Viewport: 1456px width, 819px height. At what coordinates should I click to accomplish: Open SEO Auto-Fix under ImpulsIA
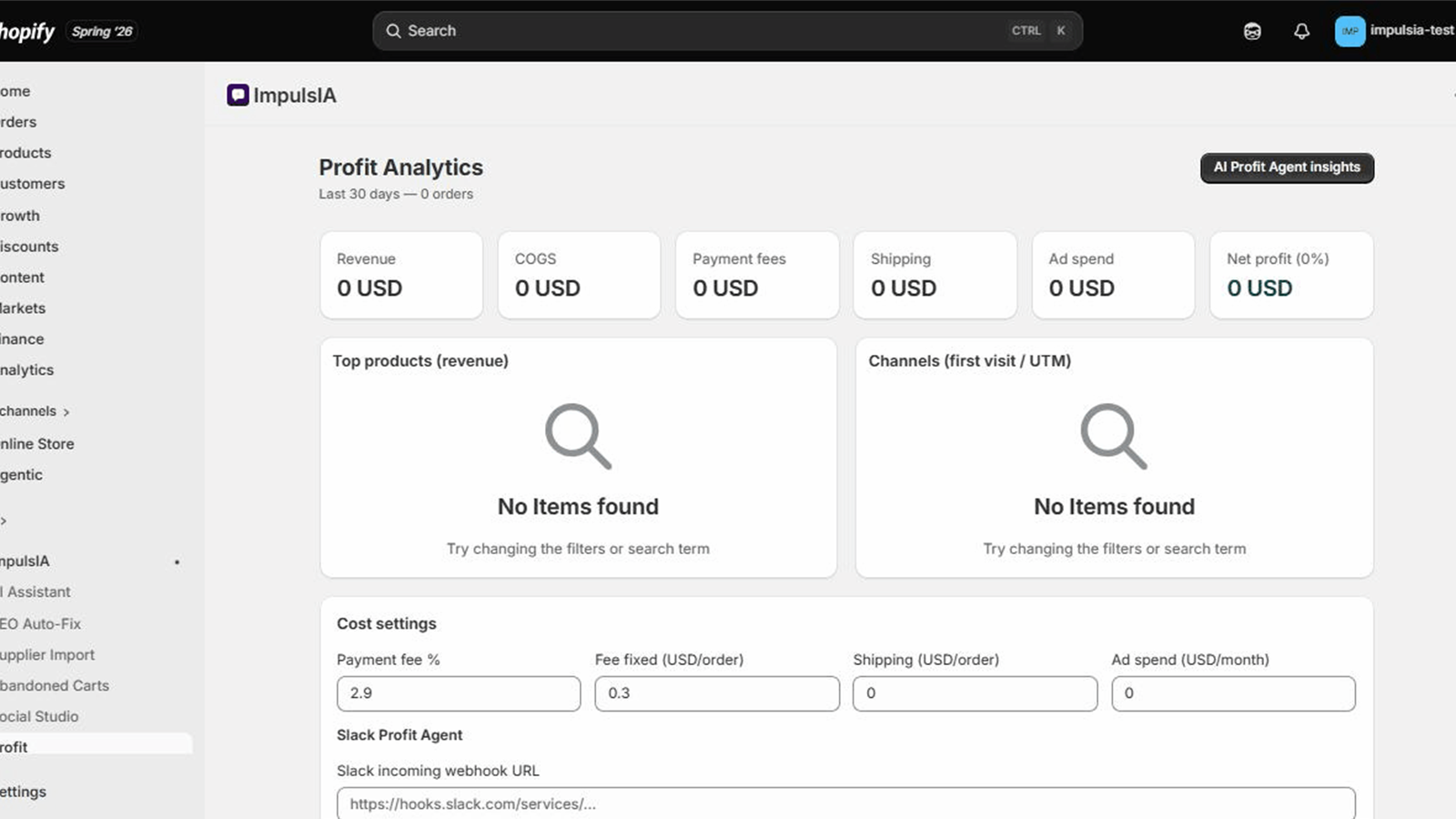(41, 624)
